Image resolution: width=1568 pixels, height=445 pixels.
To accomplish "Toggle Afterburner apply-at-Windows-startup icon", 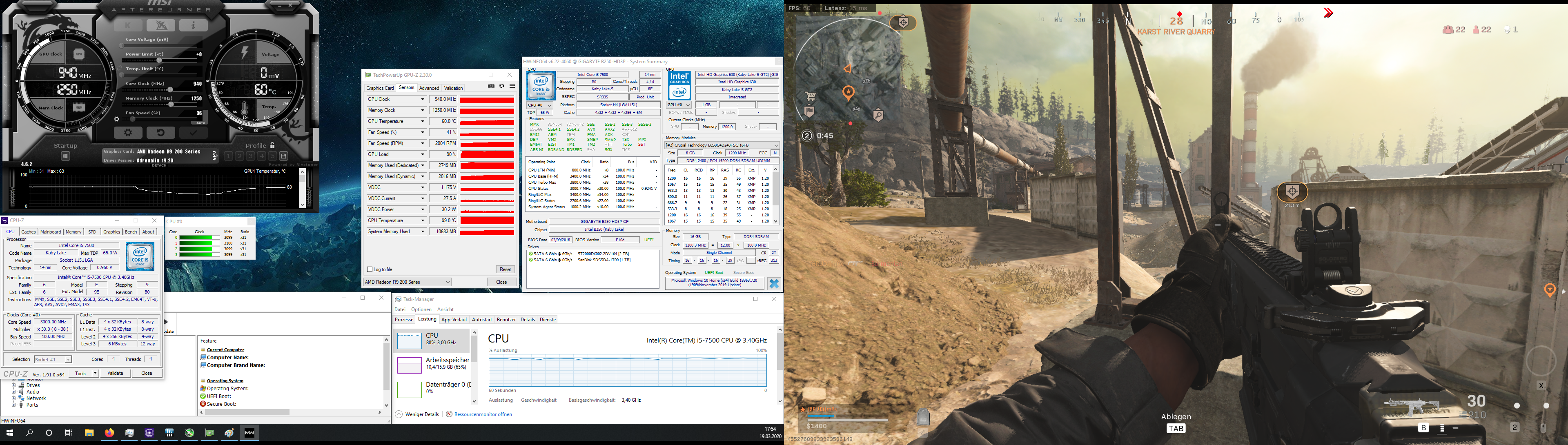I will [x=65, y=156].
